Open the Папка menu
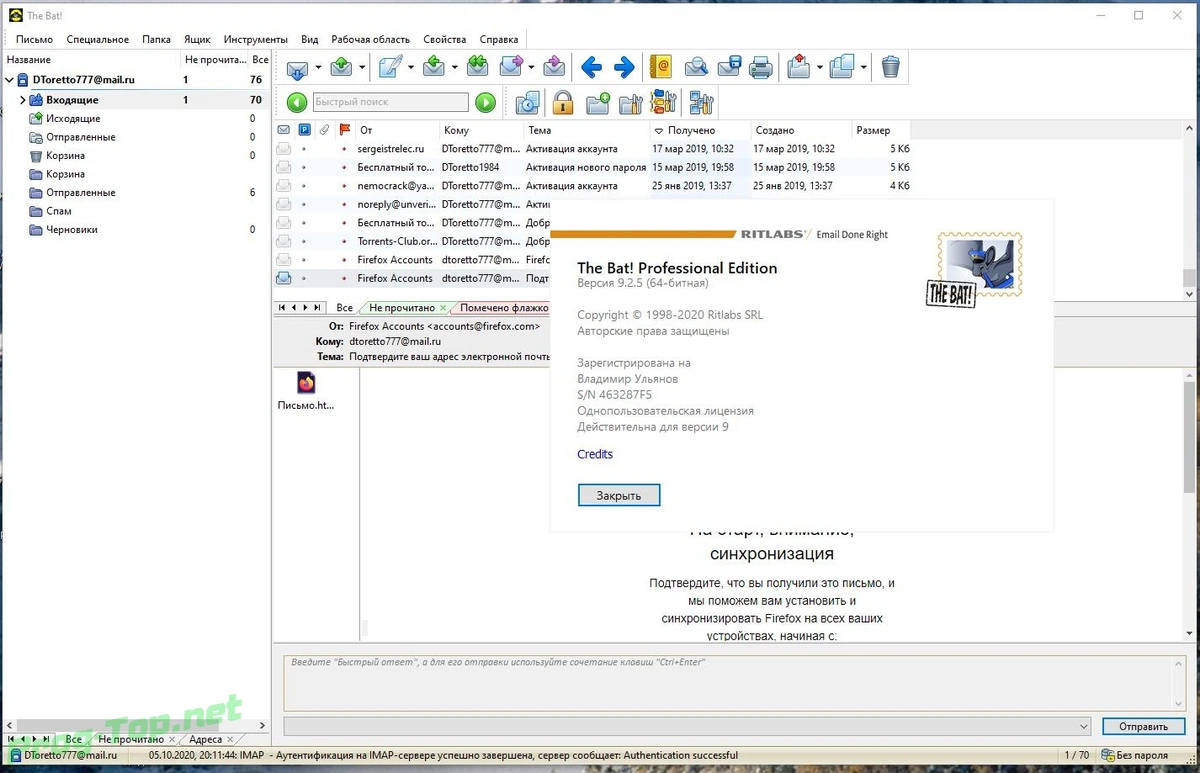This screenshot has height=773, width=1200. (x=156, y=39)
